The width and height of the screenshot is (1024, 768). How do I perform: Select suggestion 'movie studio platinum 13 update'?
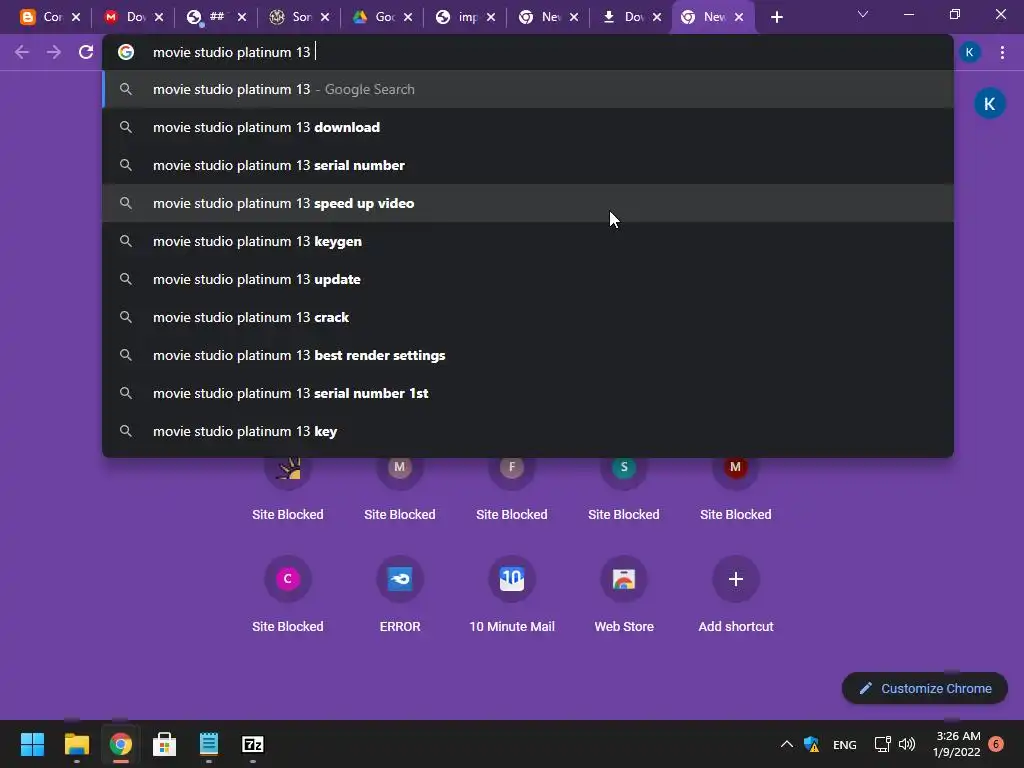(528, 280)
